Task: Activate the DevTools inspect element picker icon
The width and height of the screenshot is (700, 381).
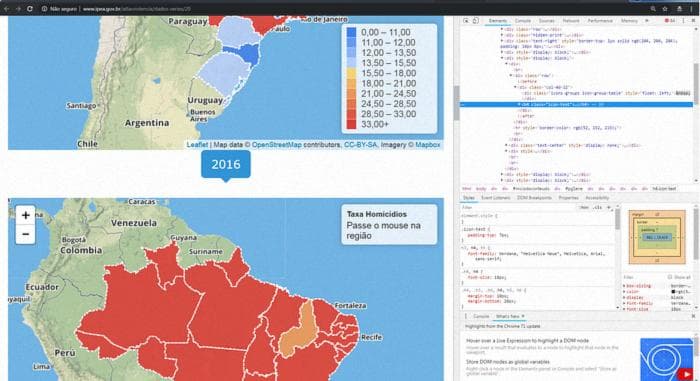Action: coord(466,21)
